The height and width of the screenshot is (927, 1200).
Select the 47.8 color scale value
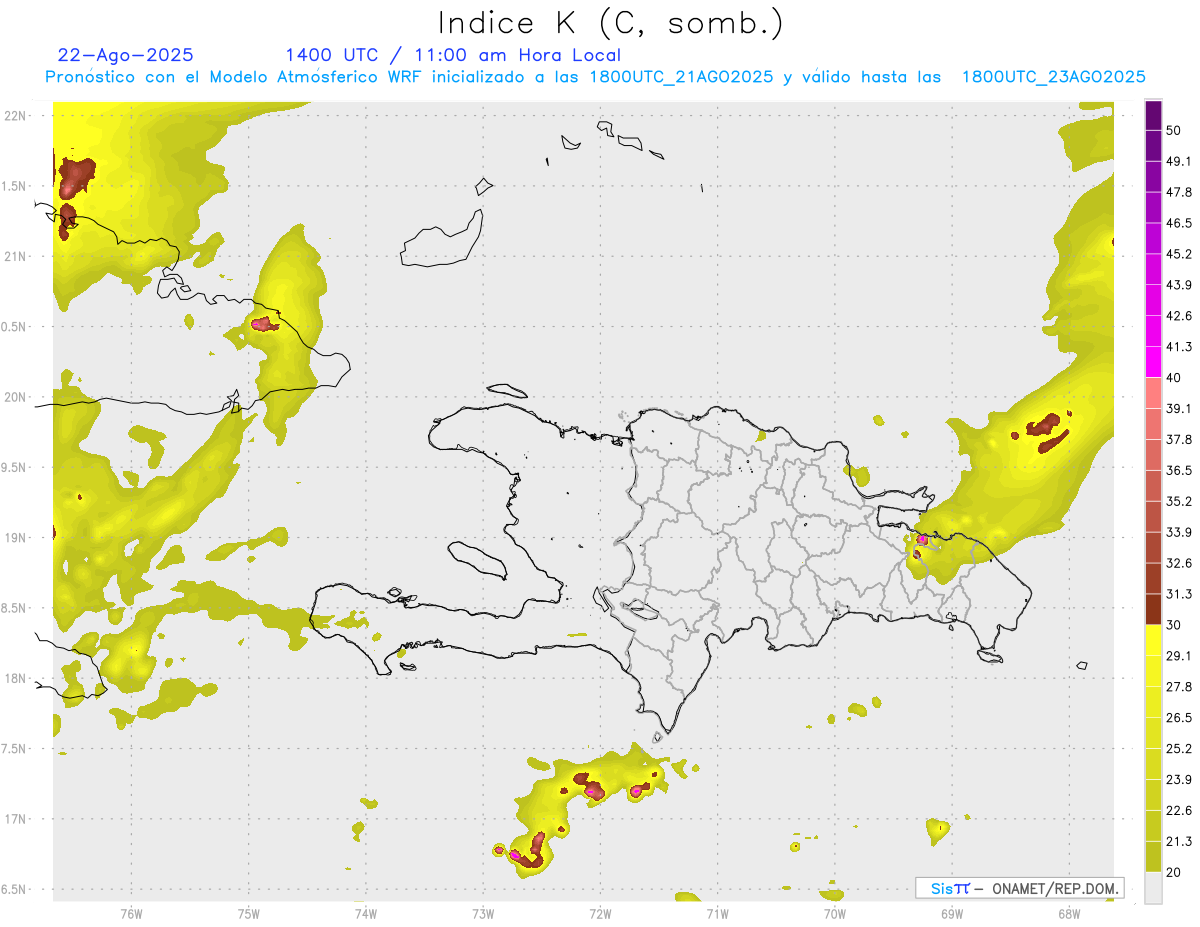[1178, 192]
